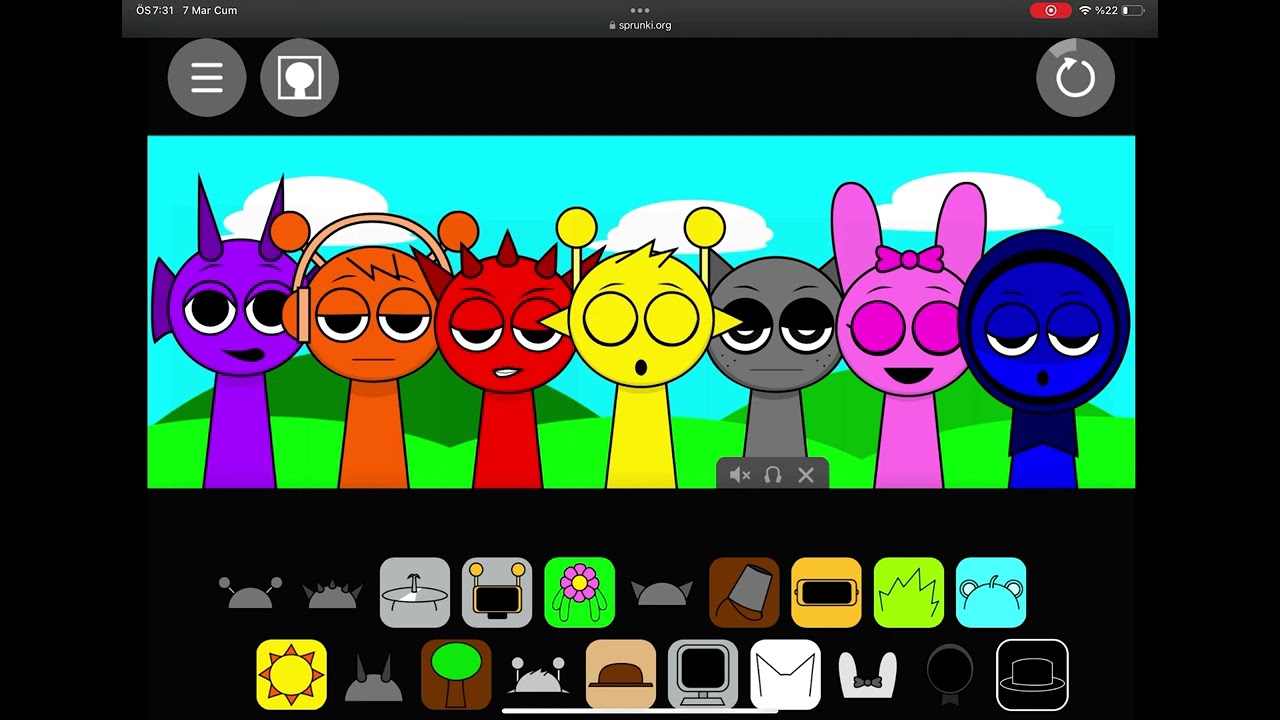Pick the tan tile with brown bowler hat

[621, 674]
